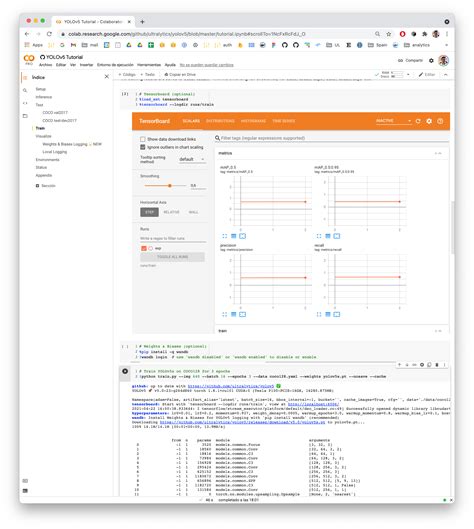Reload the TensorBoard data via refresh icon
The height and width of the screenshot is (529, 474).
pos(418,121)
